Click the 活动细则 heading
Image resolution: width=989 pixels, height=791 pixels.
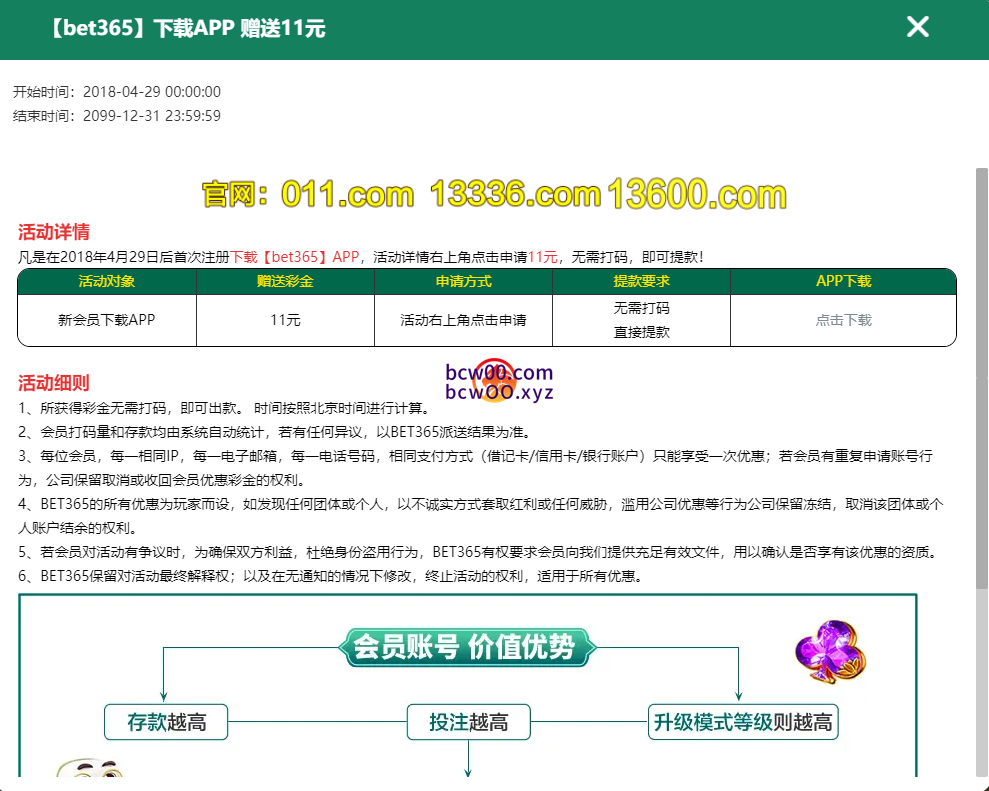pyautogui.click(x=54, y=383)
